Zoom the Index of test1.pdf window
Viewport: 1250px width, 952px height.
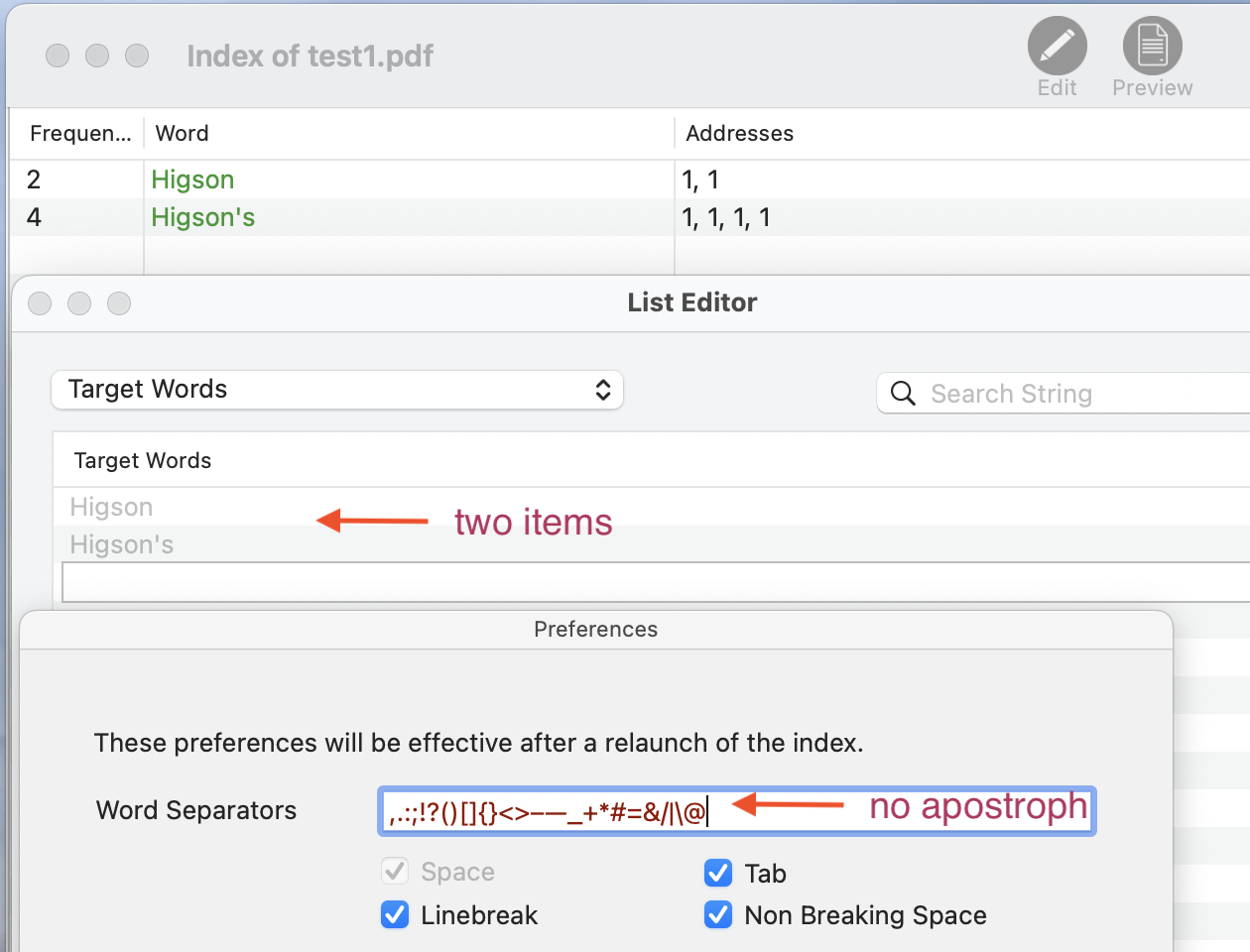(x=137, y=56)
